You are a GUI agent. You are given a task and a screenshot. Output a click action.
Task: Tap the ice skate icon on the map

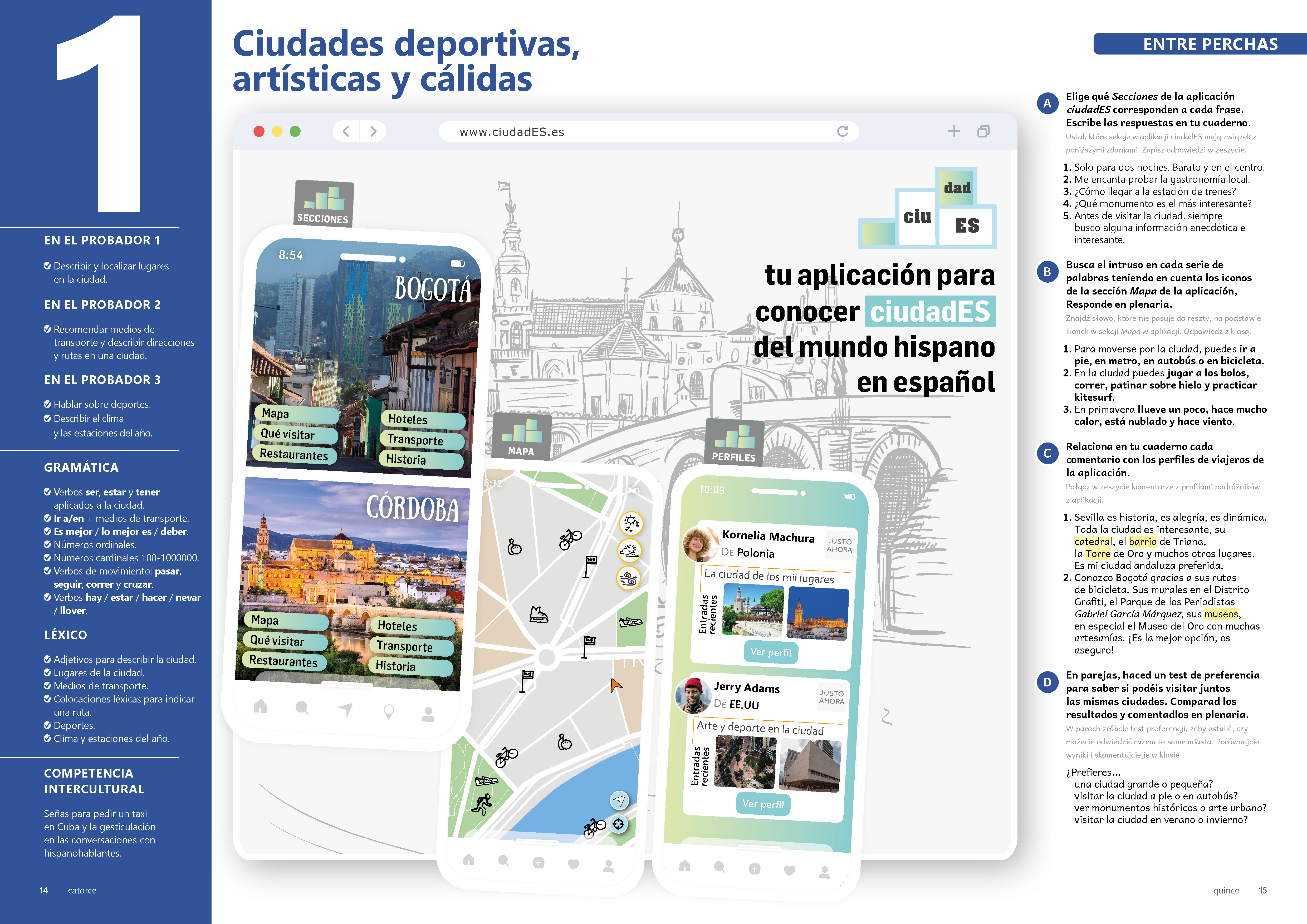(x=539, y=615)
